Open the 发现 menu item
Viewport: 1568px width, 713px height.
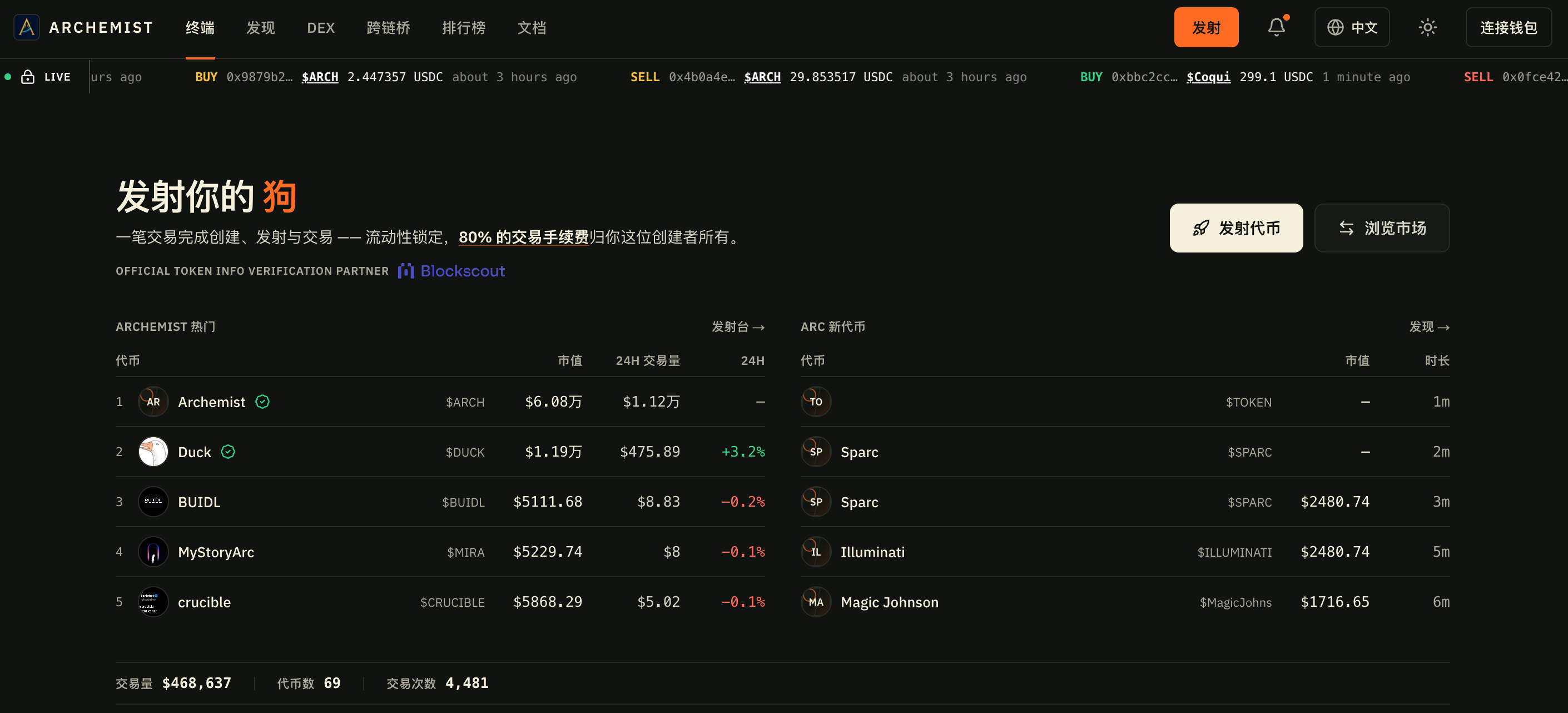click(x=260, y=27)
